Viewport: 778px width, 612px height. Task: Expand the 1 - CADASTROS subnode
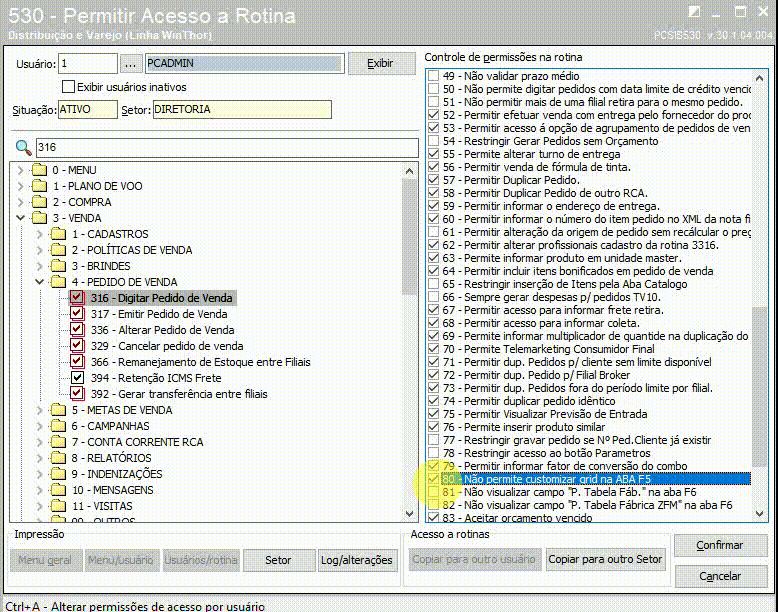39,234
